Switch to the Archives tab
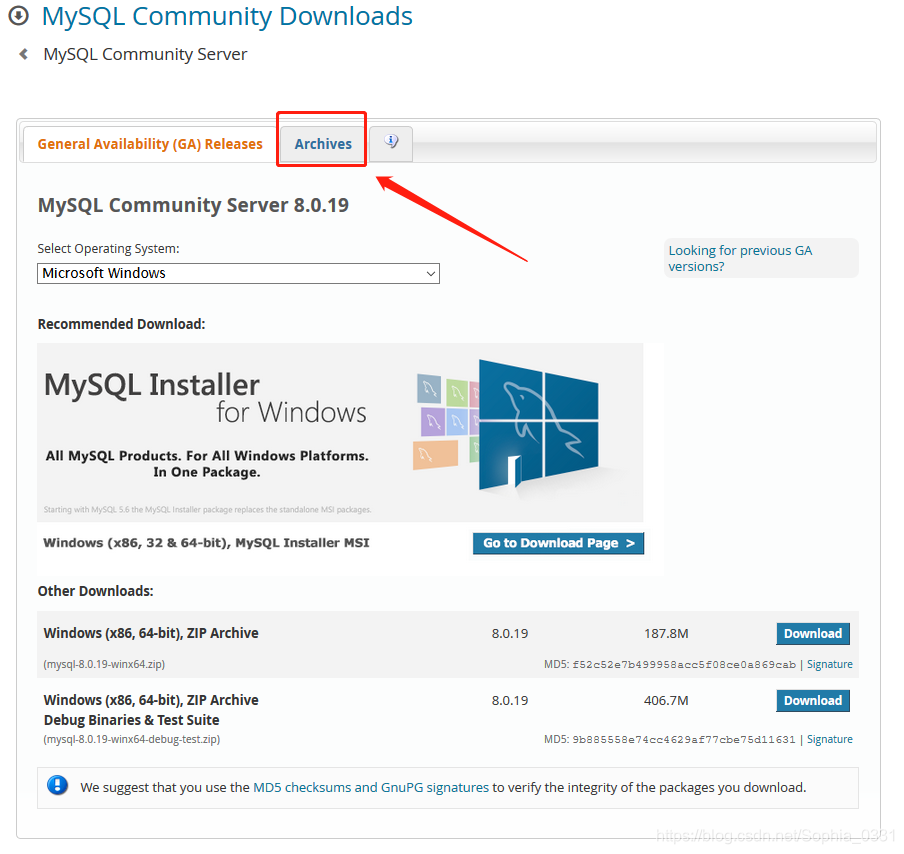The image size is (904, 854). 323,144
